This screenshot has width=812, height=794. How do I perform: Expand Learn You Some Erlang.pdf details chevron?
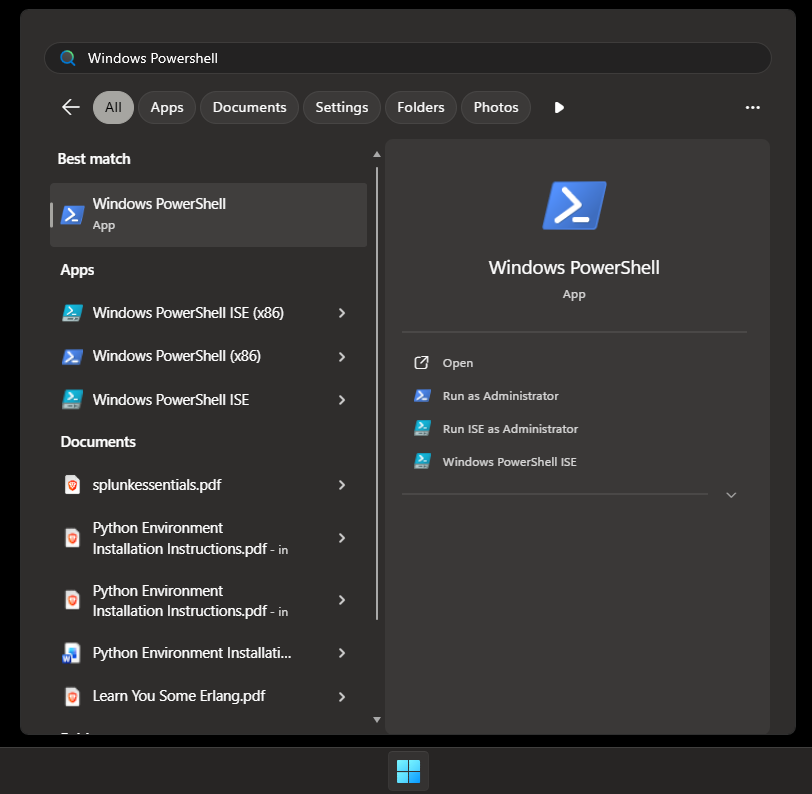(342, 697)
